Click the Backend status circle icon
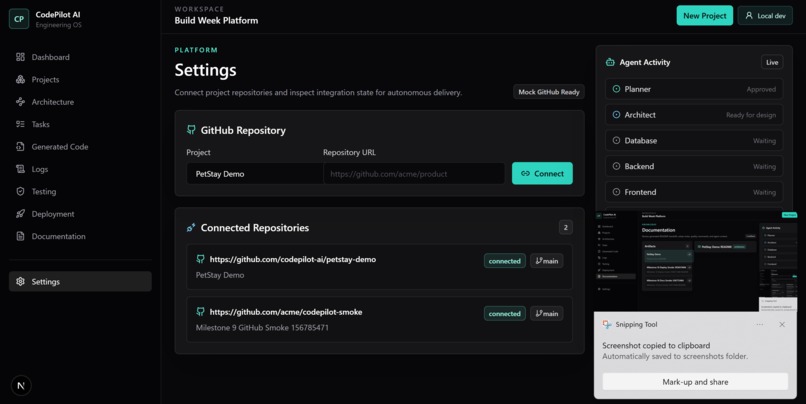This screenshot has width=806, height=404. (616, 166)
